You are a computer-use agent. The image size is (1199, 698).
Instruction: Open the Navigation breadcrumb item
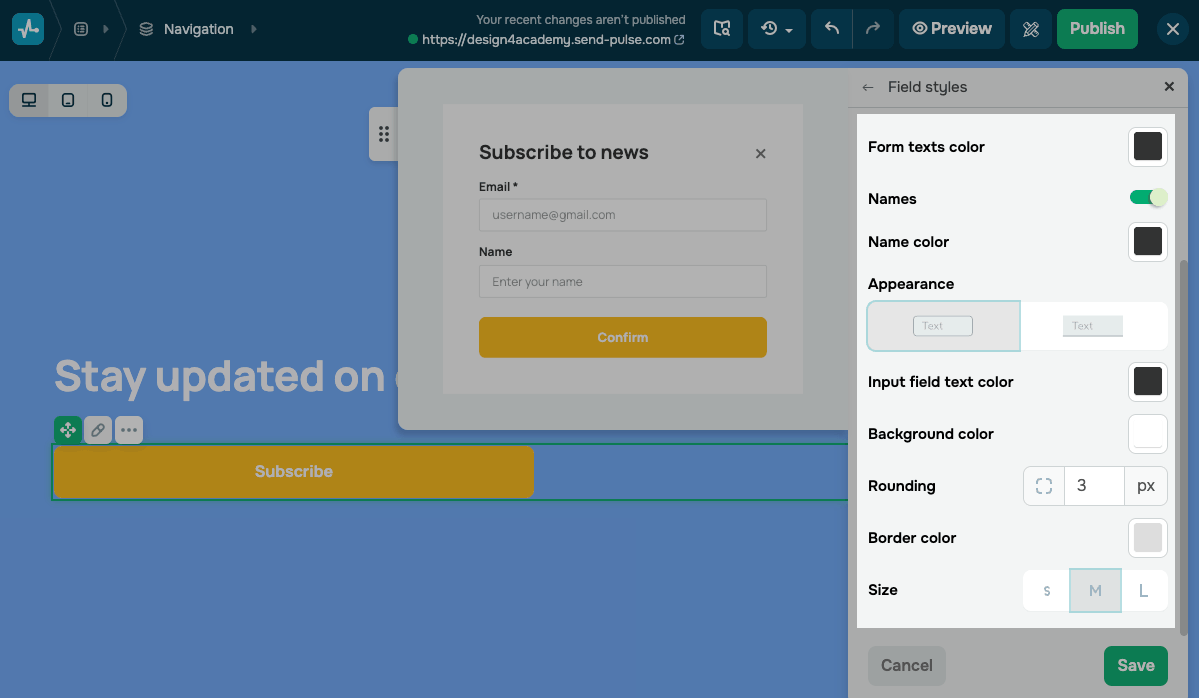coord(187,29)
